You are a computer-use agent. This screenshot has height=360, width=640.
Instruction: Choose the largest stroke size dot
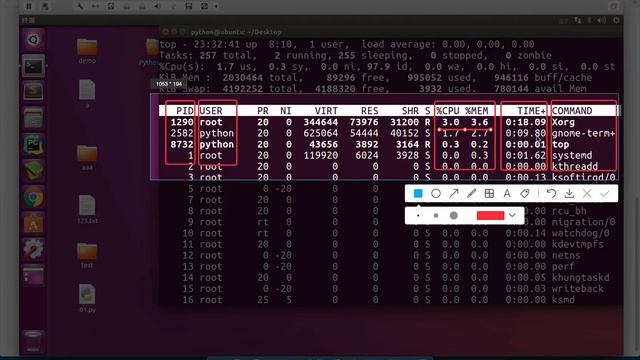coord(453,216)
